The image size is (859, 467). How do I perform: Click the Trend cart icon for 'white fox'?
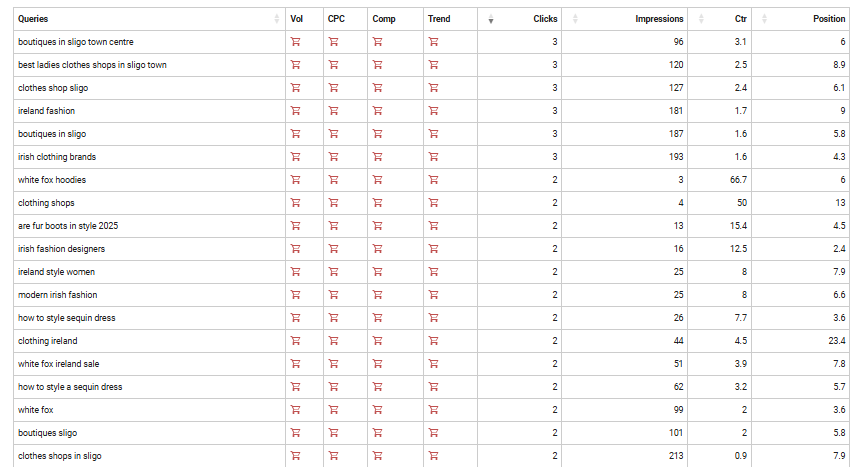[433, 410]
